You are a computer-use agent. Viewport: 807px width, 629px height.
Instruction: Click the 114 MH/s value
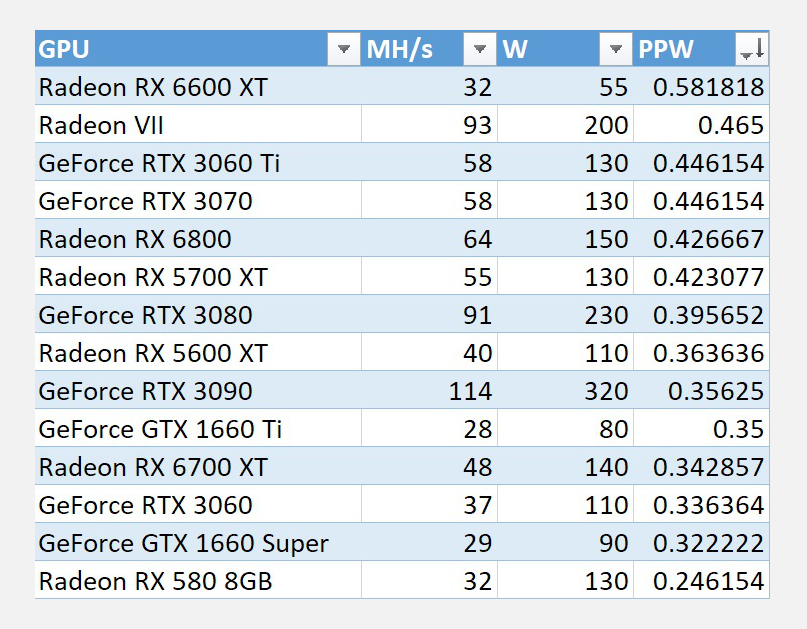point(470,391)
